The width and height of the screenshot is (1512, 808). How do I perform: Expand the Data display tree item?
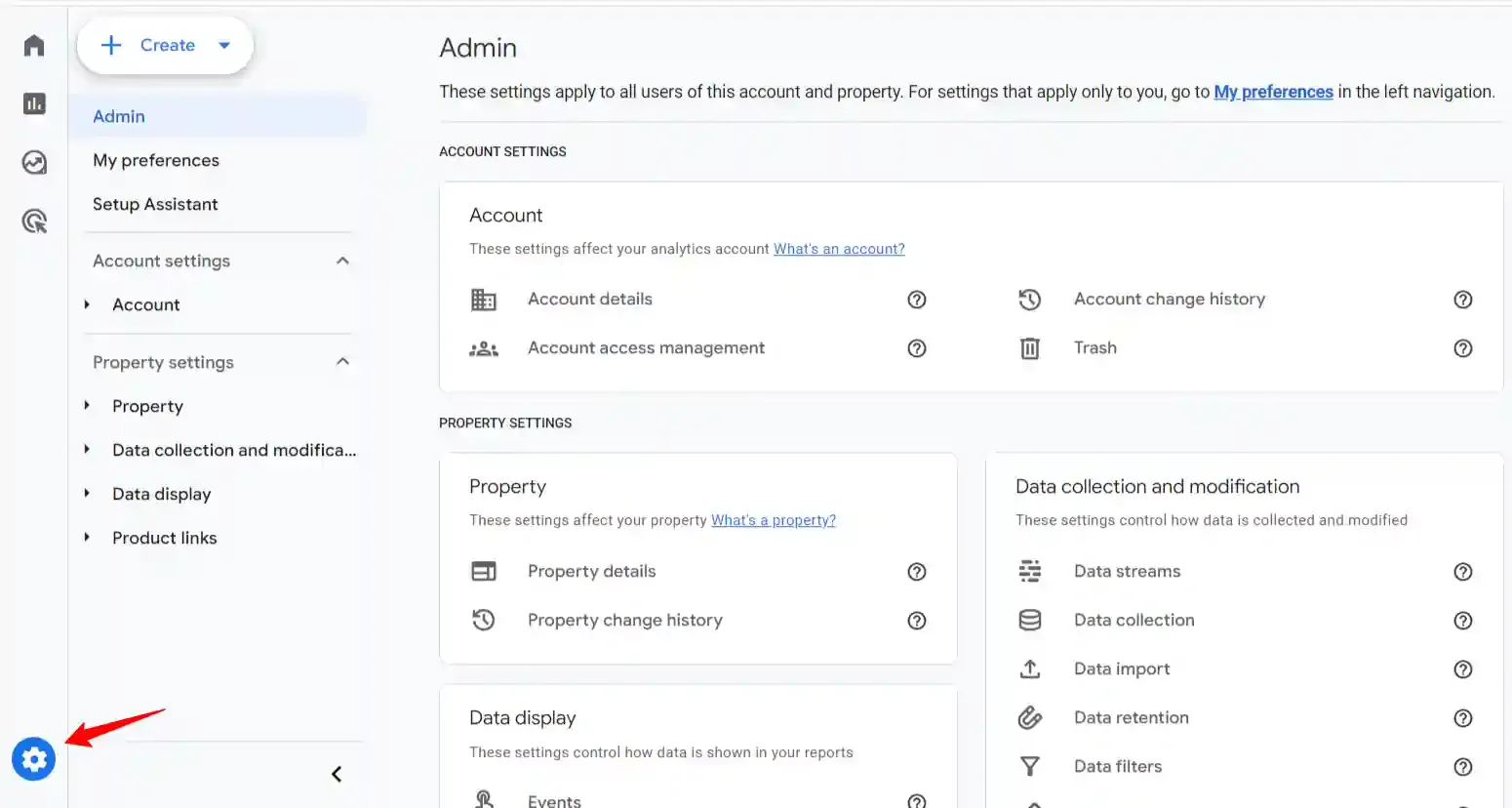[x=87, y=494]
